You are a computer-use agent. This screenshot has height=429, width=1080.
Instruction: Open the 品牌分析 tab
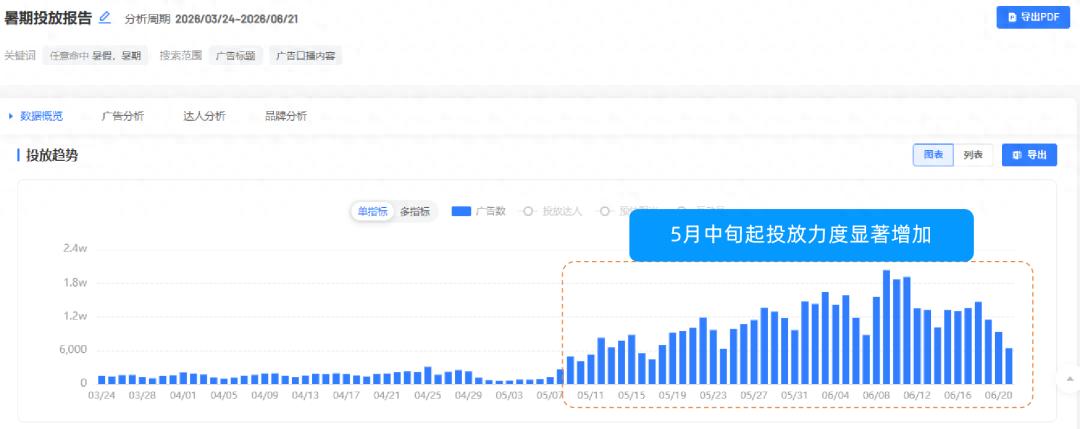(286, 116)
